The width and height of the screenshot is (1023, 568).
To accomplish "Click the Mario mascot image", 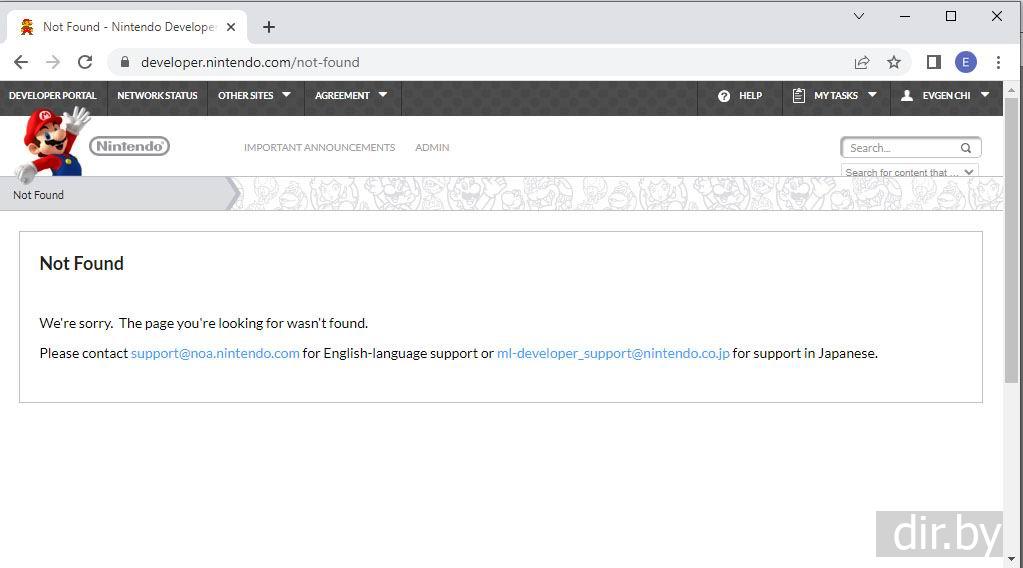I will click(52, 143).
